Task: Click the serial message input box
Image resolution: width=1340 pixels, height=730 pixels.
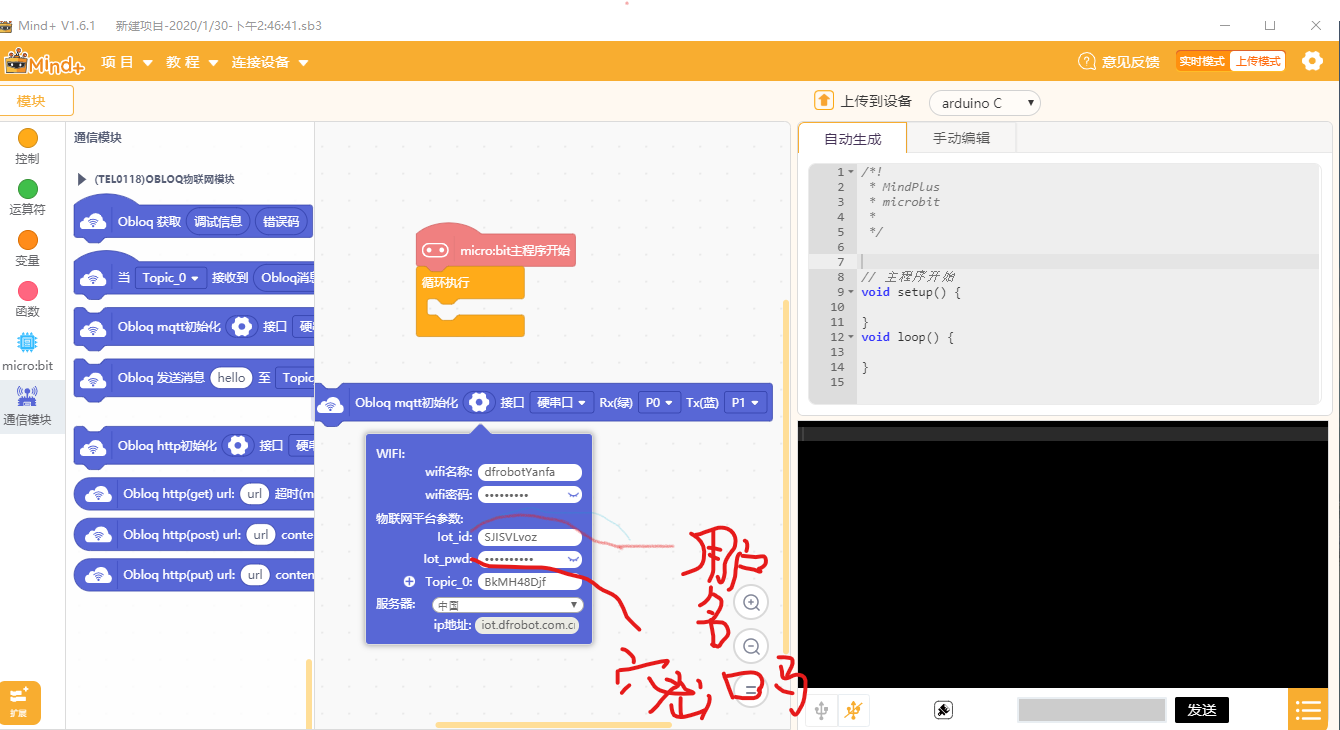Action: click(x=1091, y=710)
